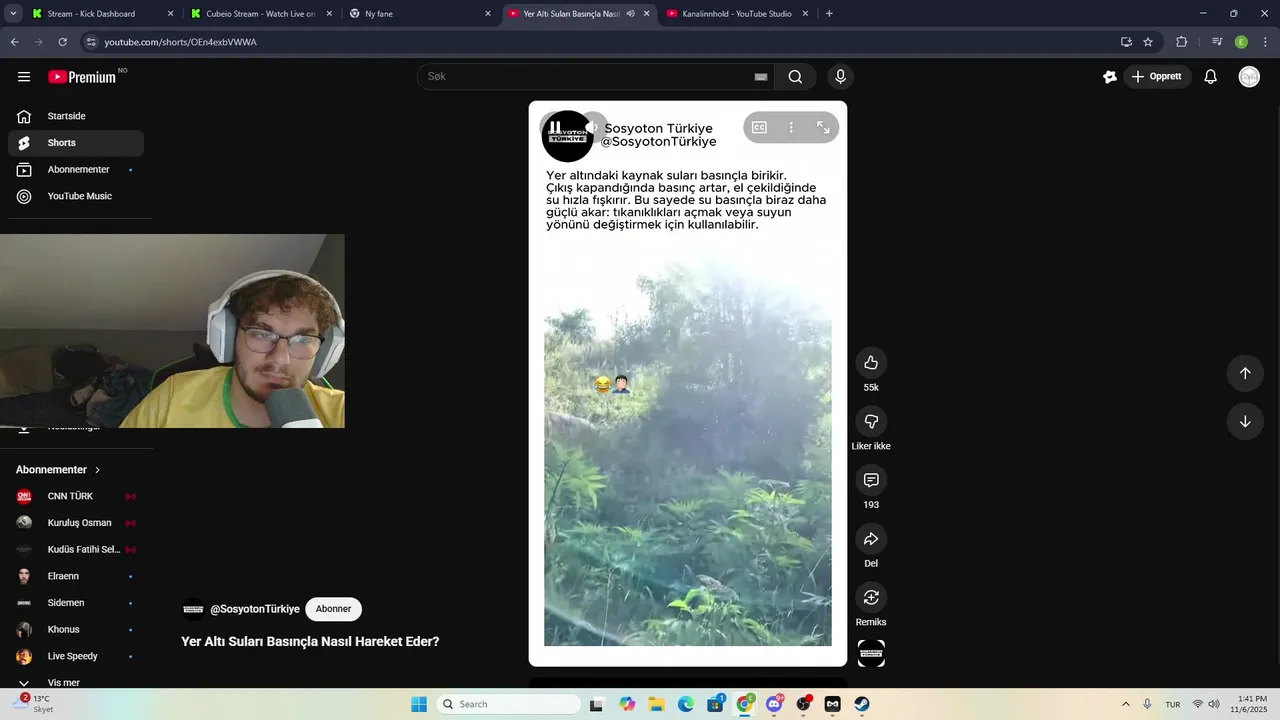Open the Kudüs Fatihi Sel... channel
Screen dimensions: 1280x720
tap(76, 549)
